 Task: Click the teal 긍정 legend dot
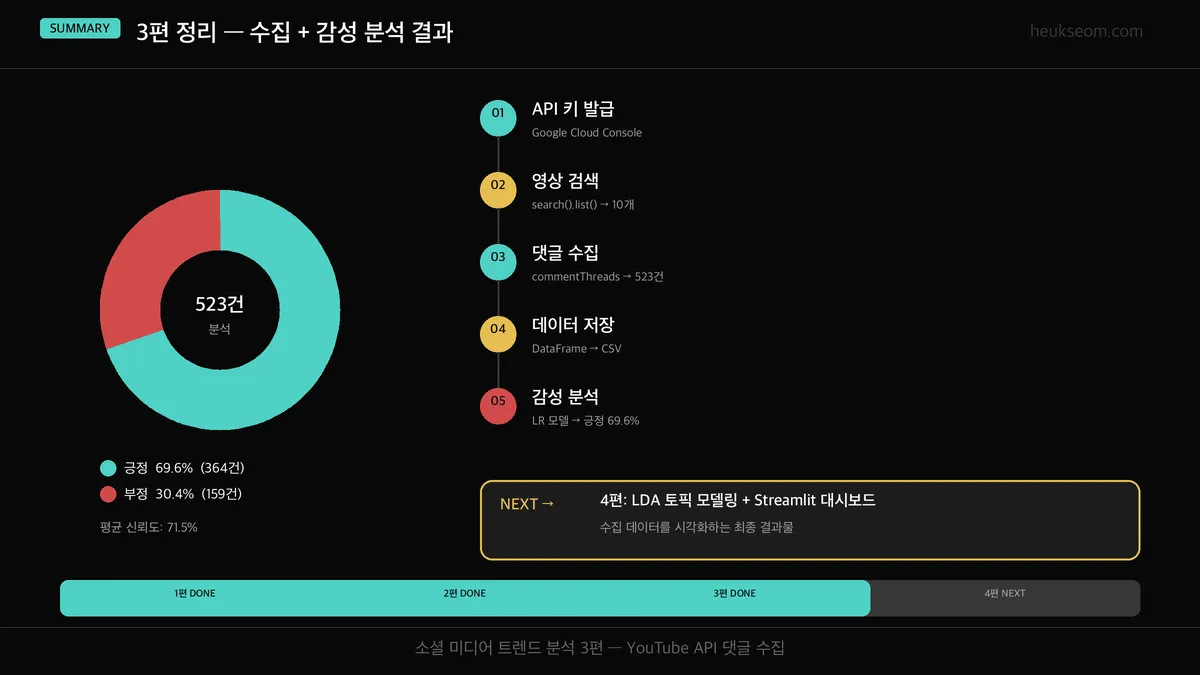point(108,468)
